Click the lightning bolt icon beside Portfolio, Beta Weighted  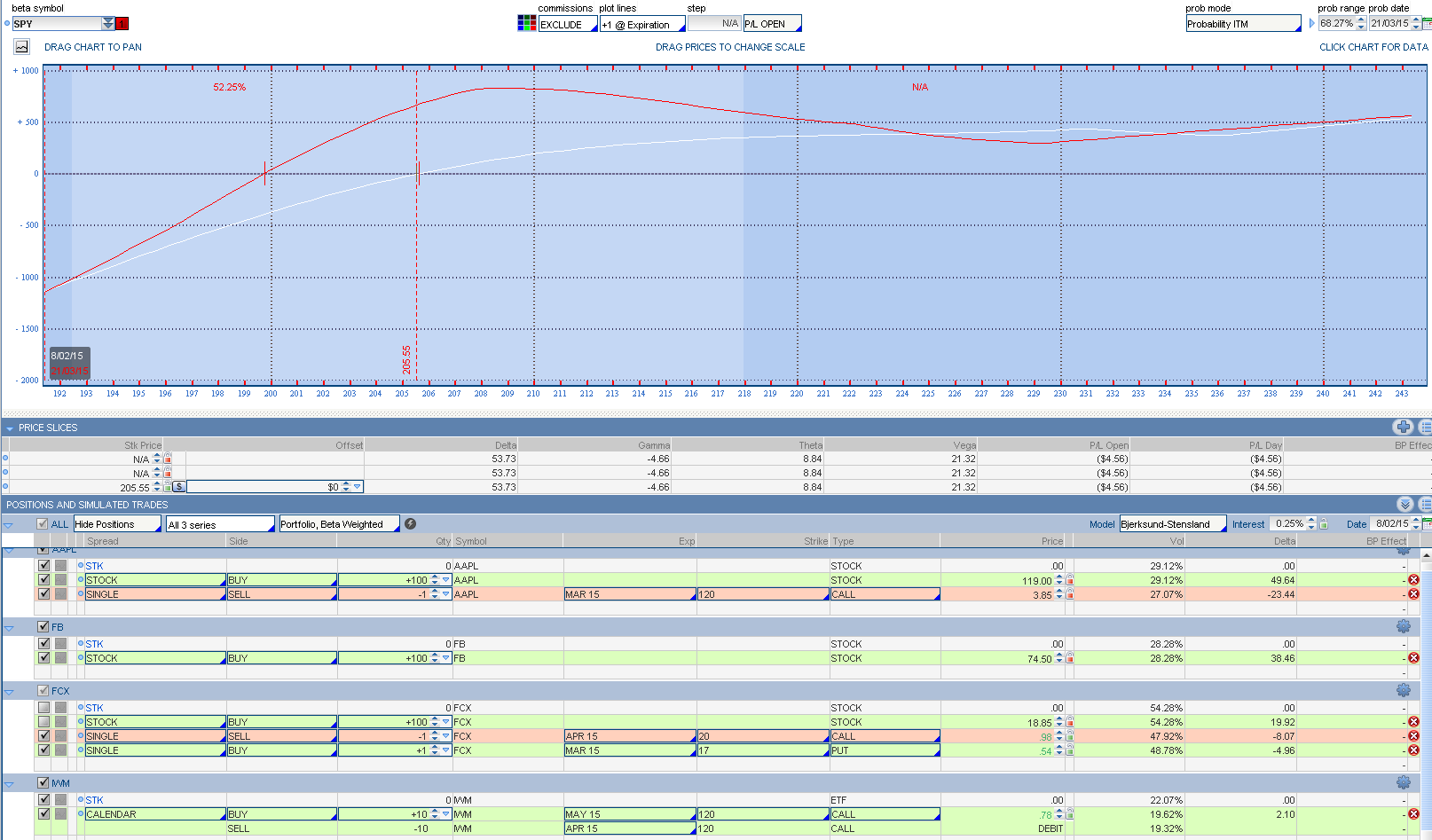point(410,524)
